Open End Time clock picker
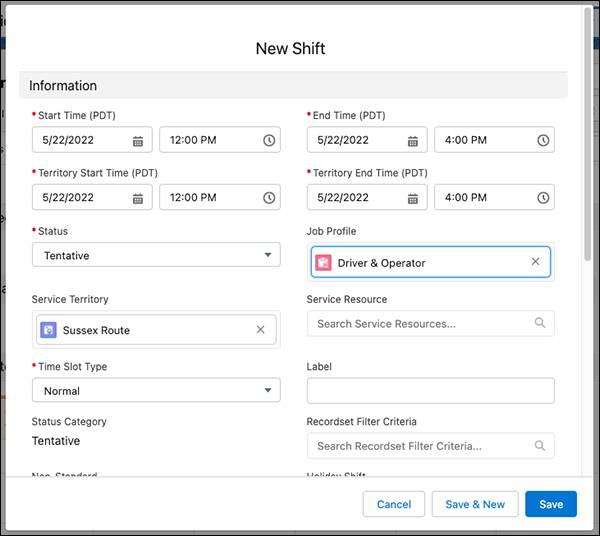Image resolution: width=600 pixels, height=536 pixels. click(x=543, y=141)
